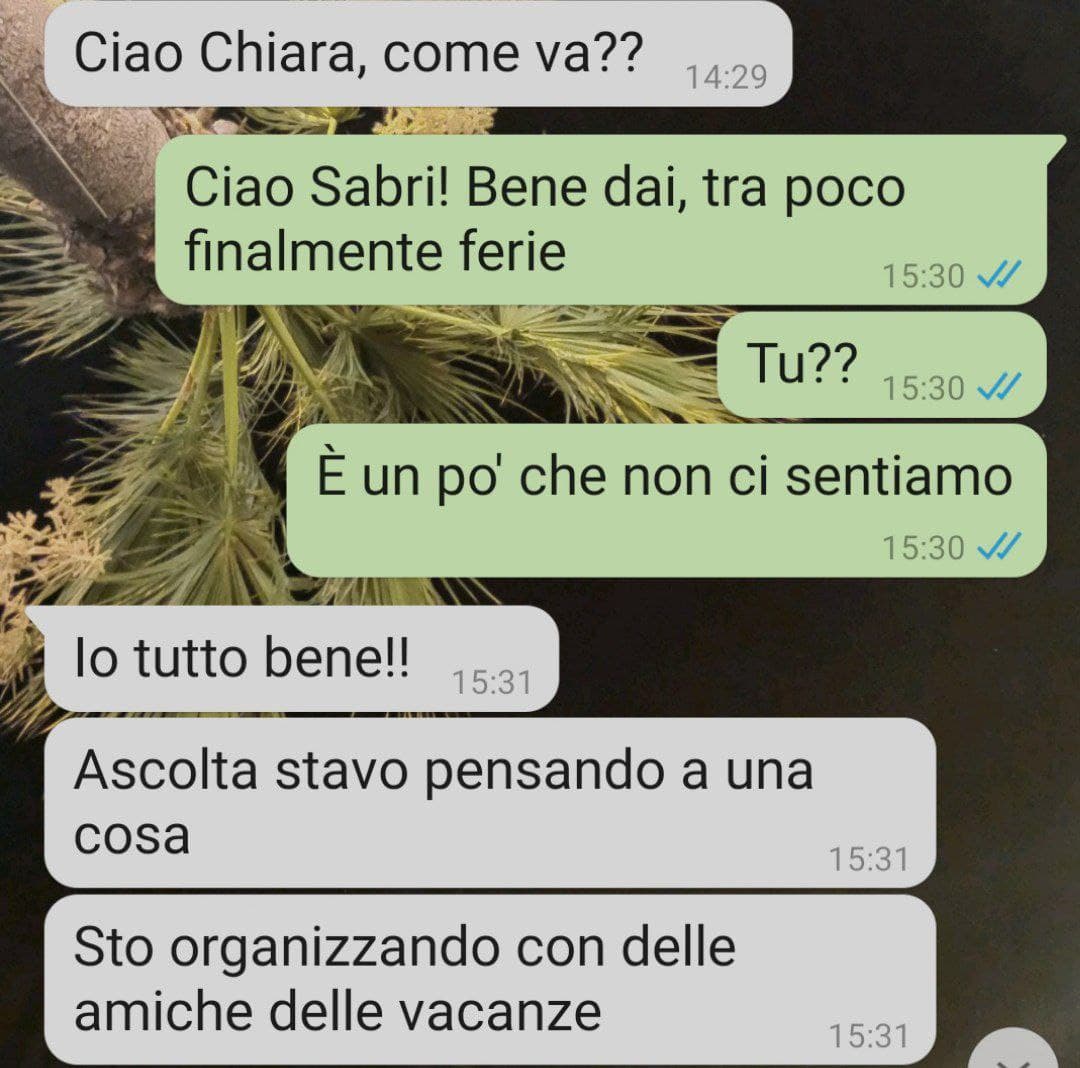This screenshot has height=1068, width=1080.
Task: Tap the 15:31 timestamp on 'amiche delle vacanze' message
Action: [869, 1036]
